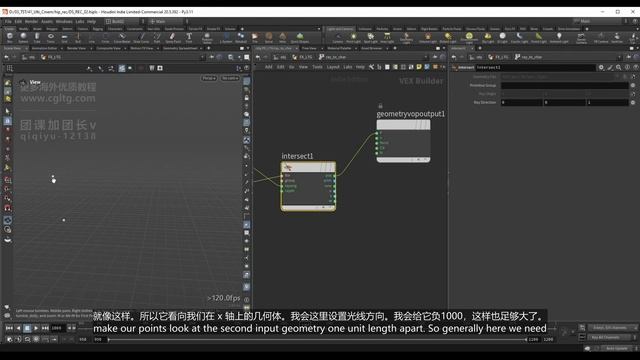Add a Sky Light from shelf
Image resolution: width=640 pixels, height=360 pixels.
tap(488, 38)
